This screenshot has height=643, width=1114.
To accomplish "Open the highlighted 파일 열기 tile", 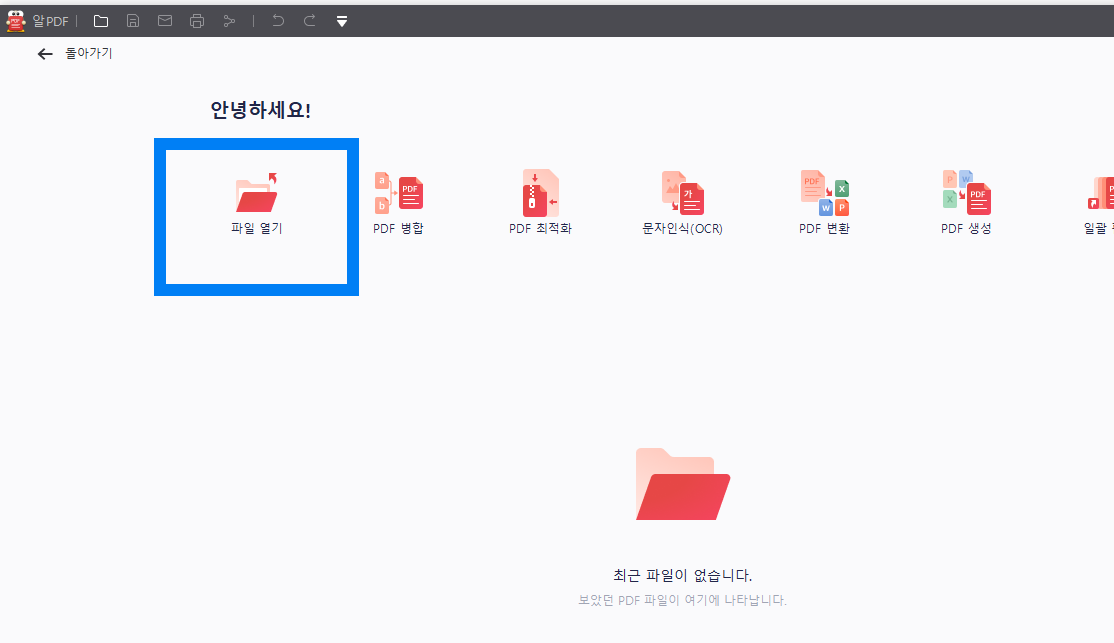I will click(256, 217).
